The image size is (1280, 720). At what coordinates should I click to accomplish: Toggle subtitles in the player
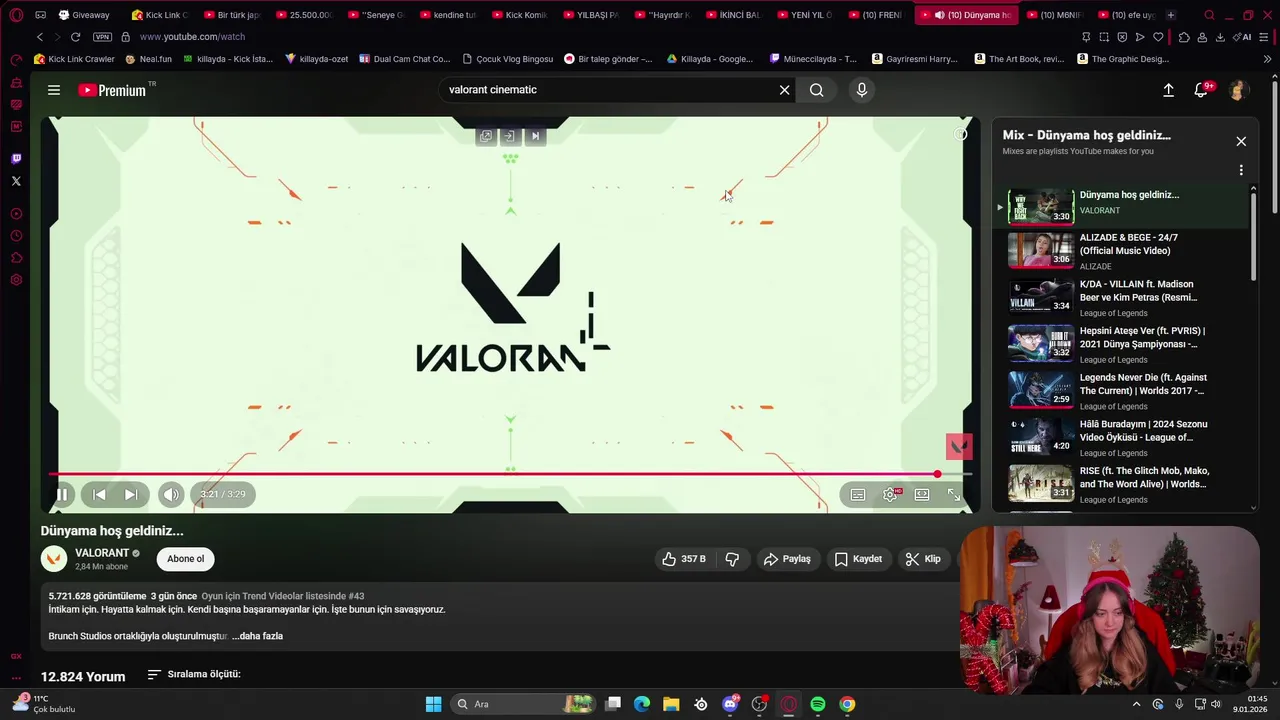tap(858, 494)
